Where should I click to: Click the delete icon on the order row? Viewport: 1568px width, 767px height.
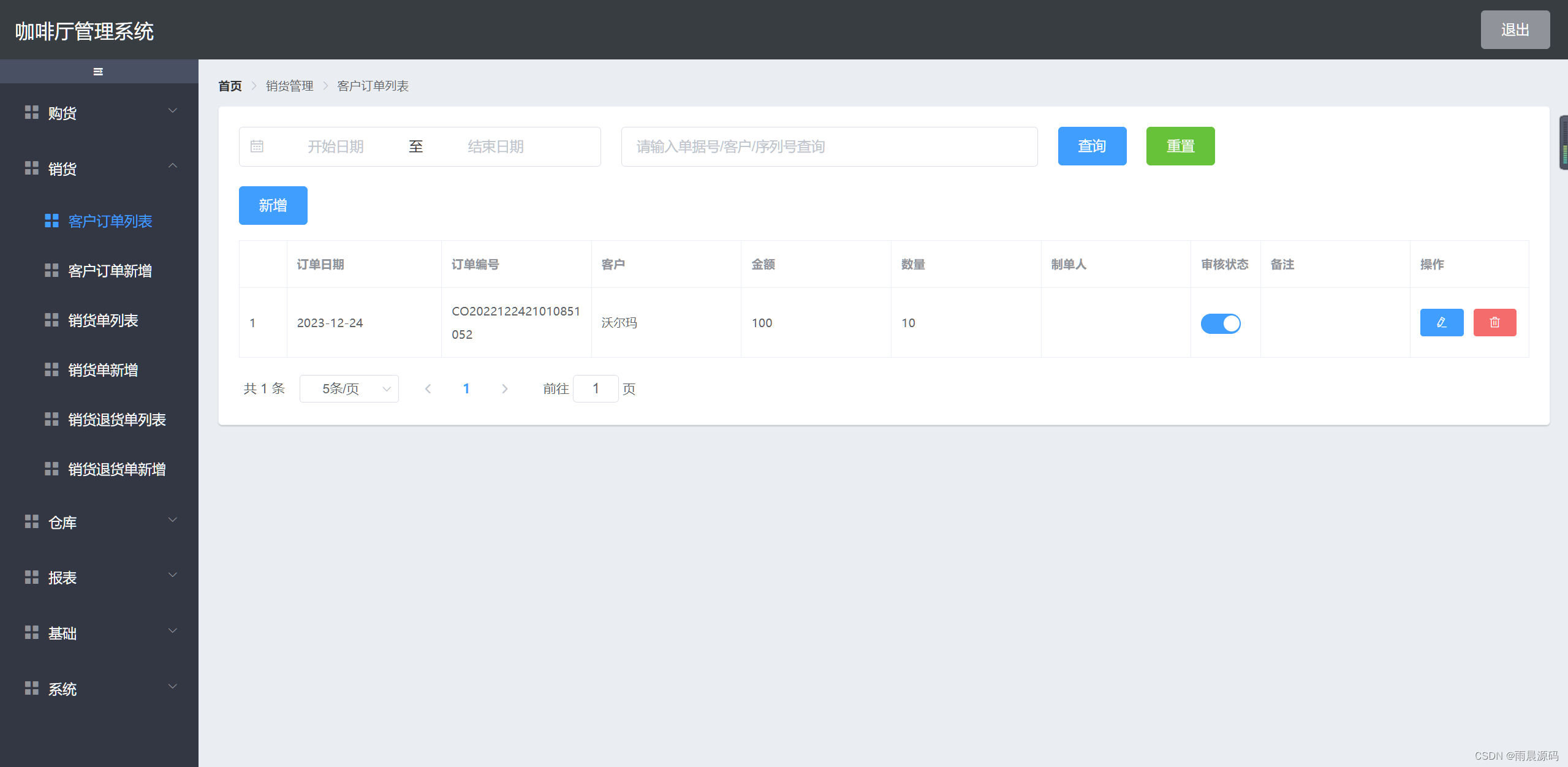click(x=1494, y=322)
